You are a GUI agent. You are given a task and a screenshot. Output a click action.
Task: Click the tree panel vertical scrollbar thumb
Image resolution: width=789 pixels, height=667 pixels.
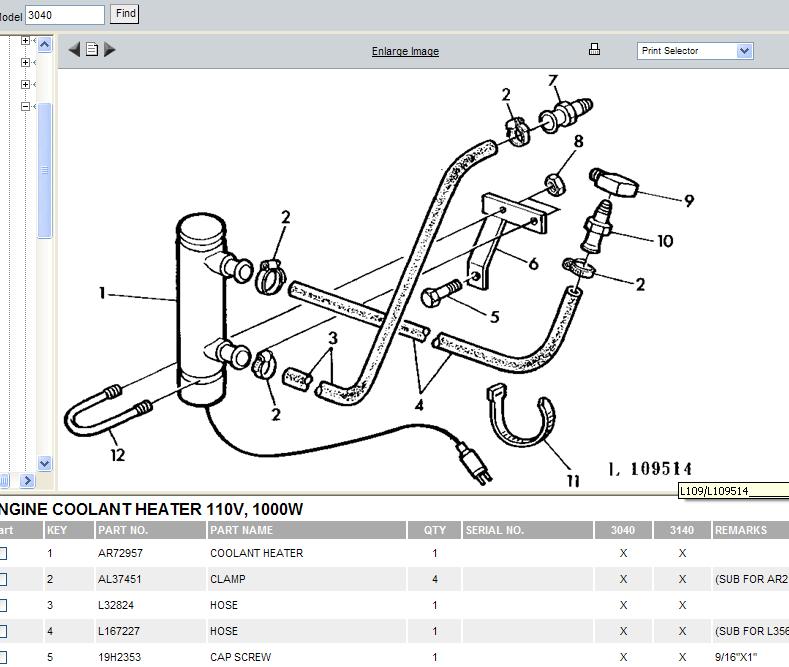pyautogui.click(x=44, y=170)
